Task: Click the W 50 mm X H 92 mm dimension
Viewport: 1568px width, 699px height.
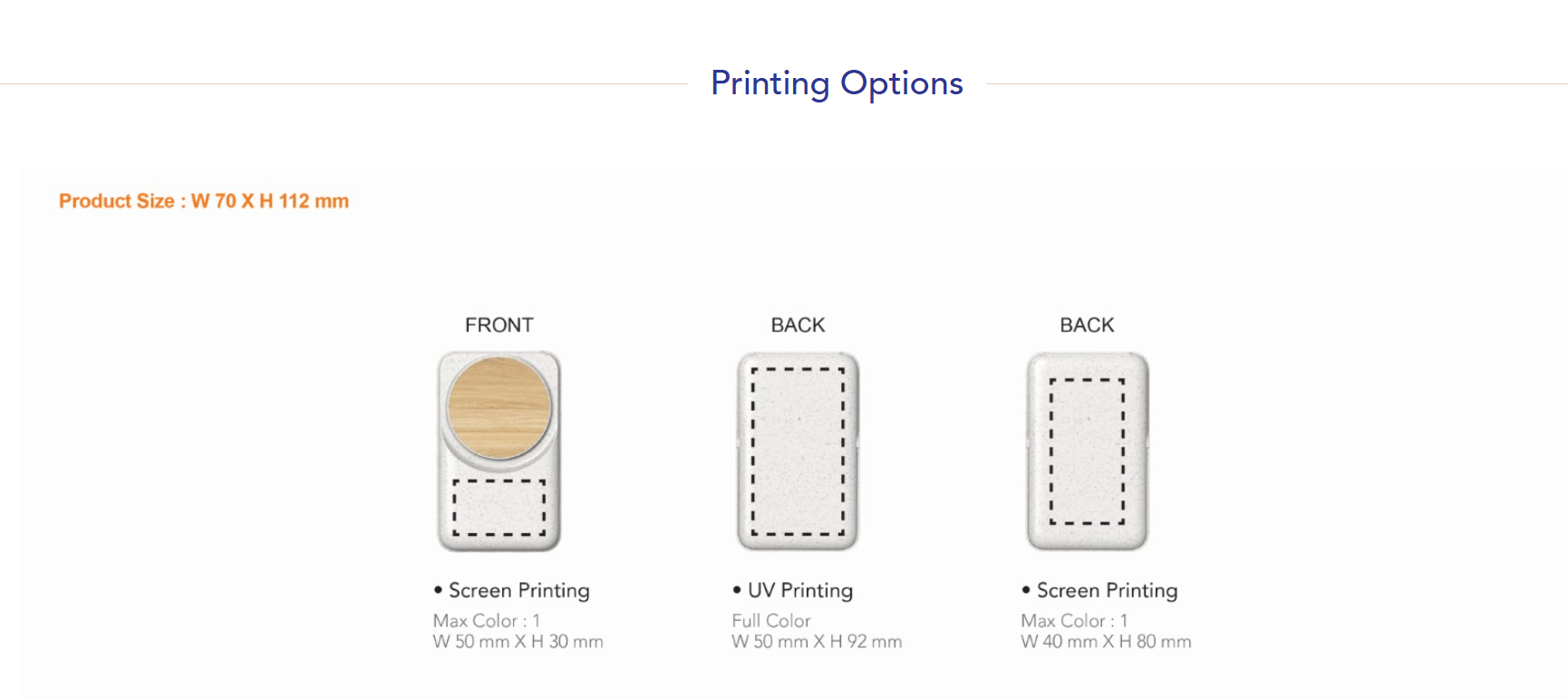Action: click(817, 642)
